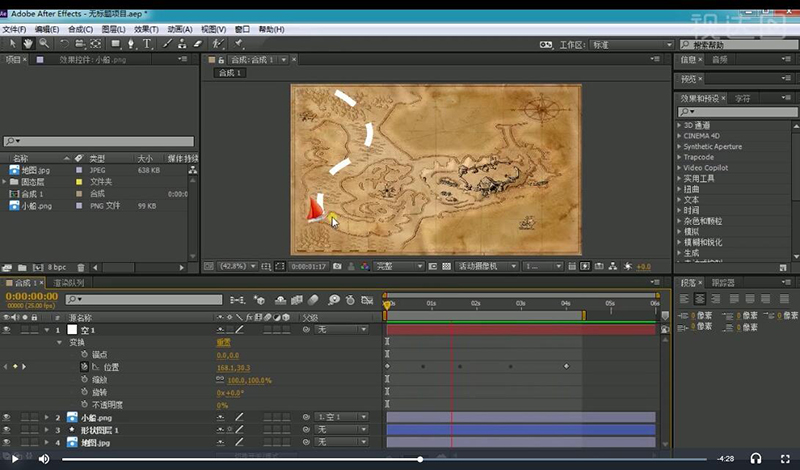This screenshot has height=470, width=800.
Task: Click the snapshot camera icon below viewer
Action: [x=339, y=267]
